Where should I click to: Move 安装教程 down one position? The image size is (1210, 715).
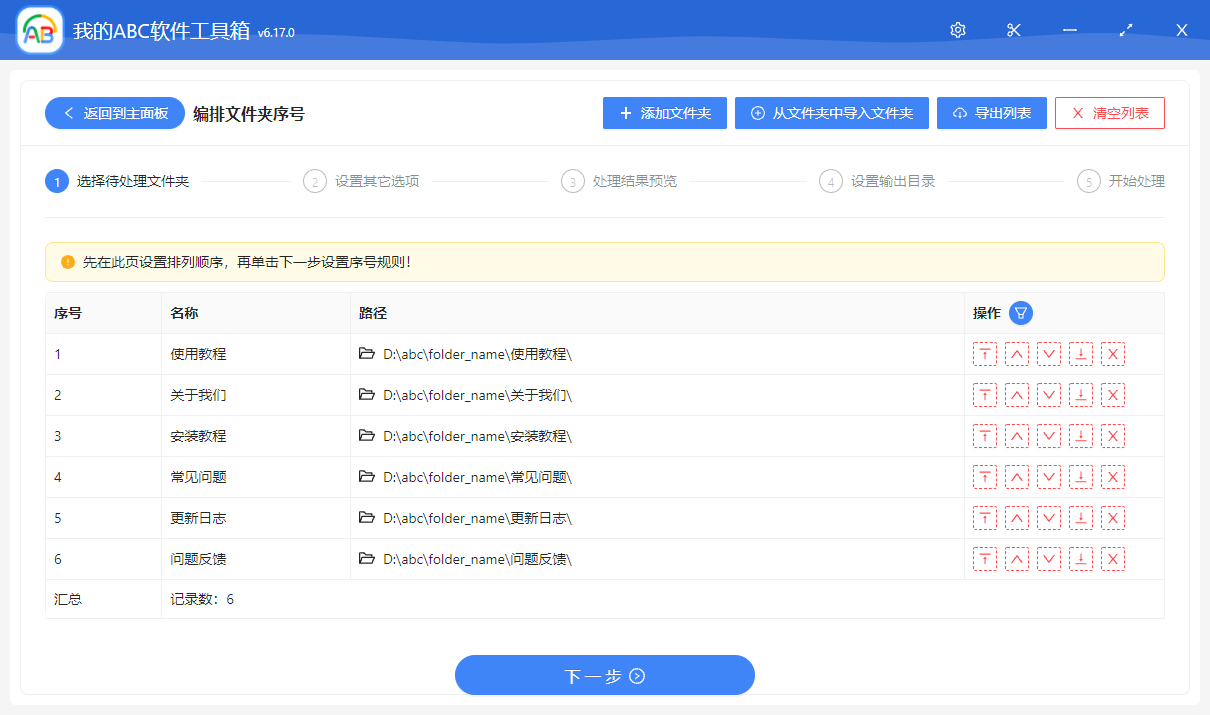click(x=1049, y=435)
